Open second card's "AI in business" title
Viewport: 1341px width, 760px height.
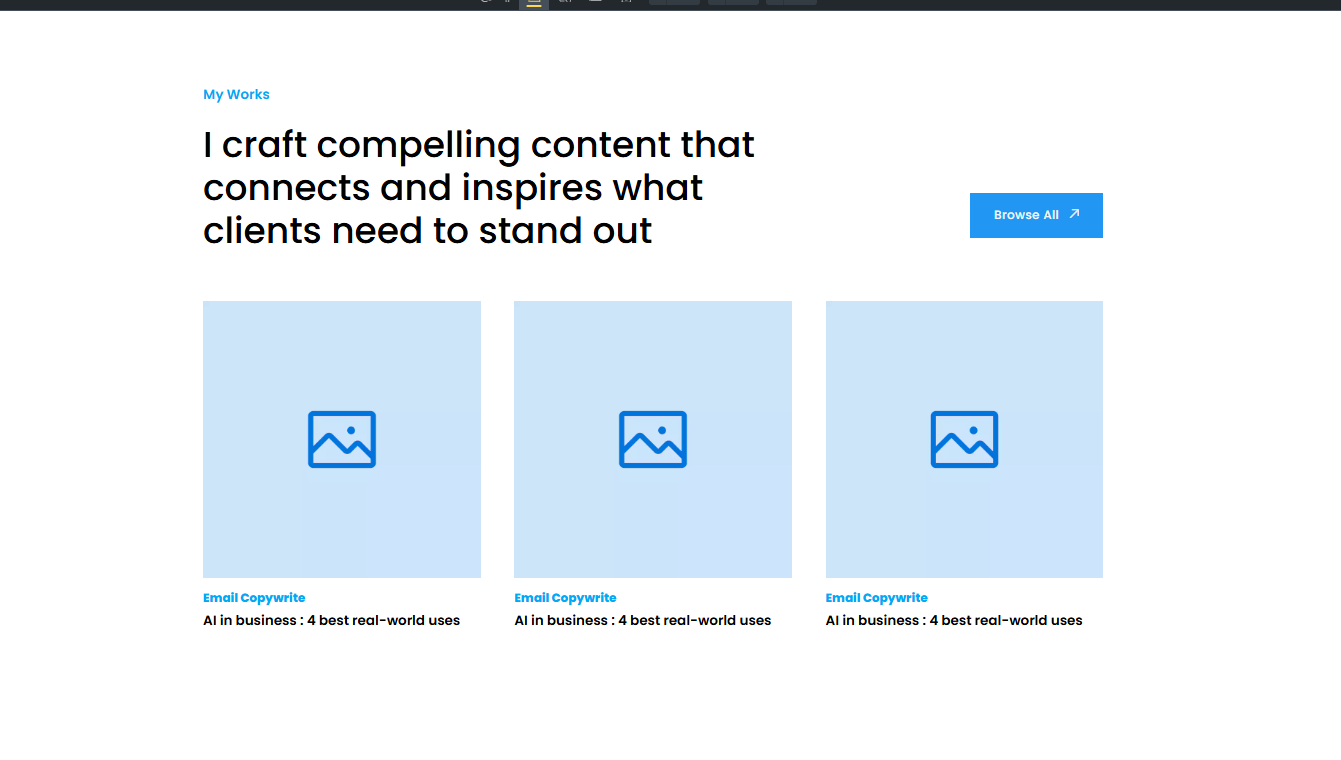[642, 621]
